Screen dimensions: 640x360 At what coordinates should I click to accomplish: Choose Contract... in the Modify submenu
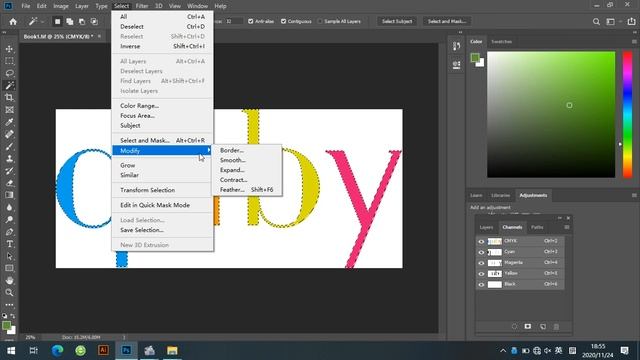(x=233, y=180)
